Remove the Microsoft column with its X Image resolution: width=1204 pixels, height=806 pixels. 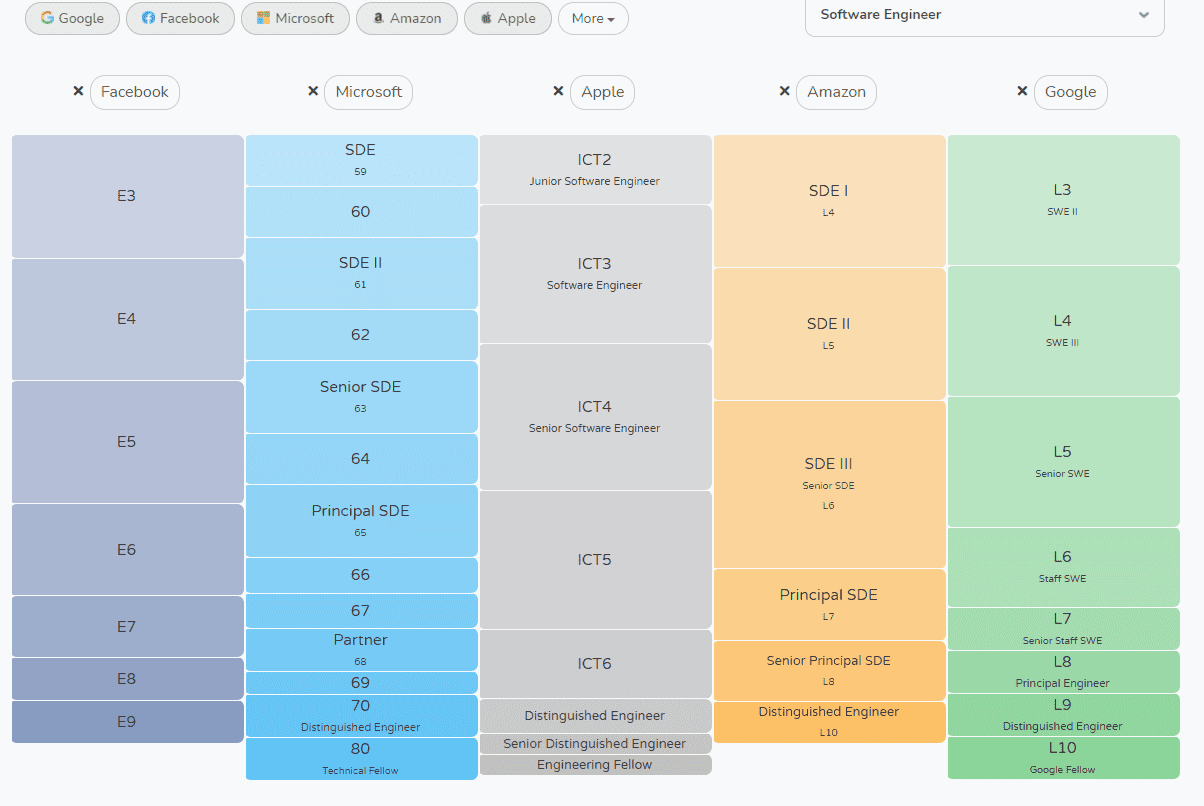point(312,90)
